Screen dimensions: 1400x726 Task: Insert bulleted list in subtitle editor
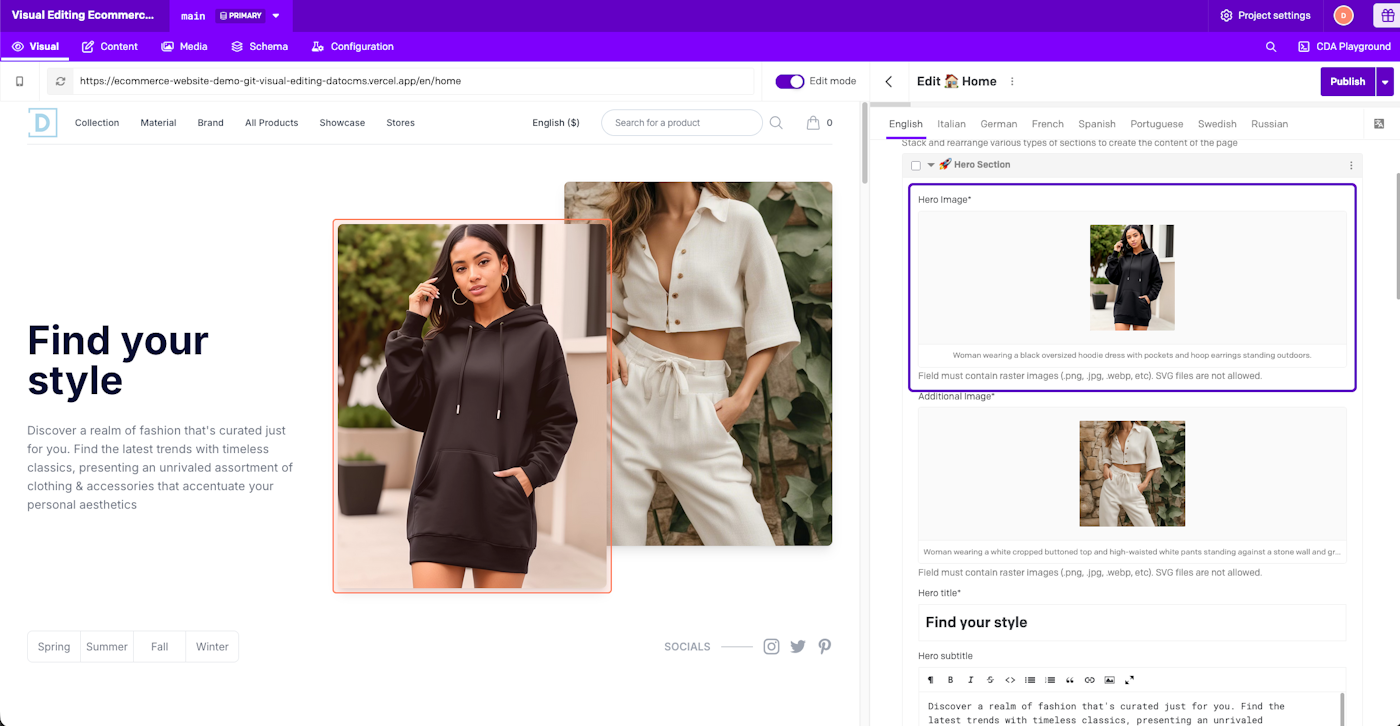[1030, 680]
